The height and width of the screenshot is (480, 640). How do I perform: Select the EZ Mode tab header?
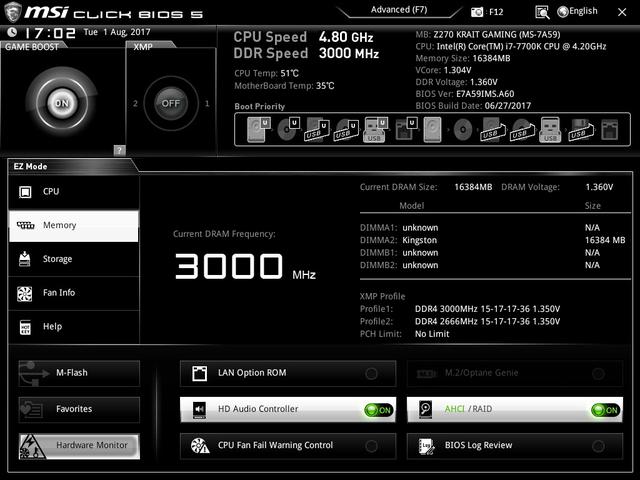point(30,166)
